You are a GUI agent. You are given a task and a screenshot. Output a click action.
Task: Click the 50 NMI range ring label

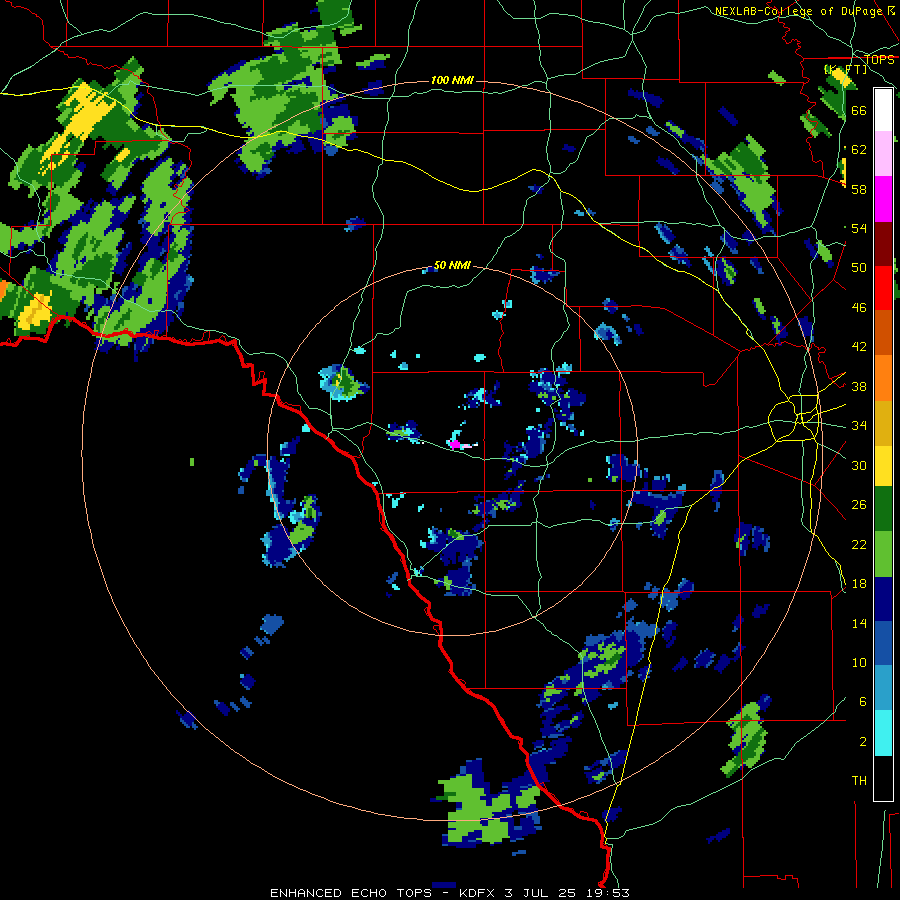click(452, 265)
